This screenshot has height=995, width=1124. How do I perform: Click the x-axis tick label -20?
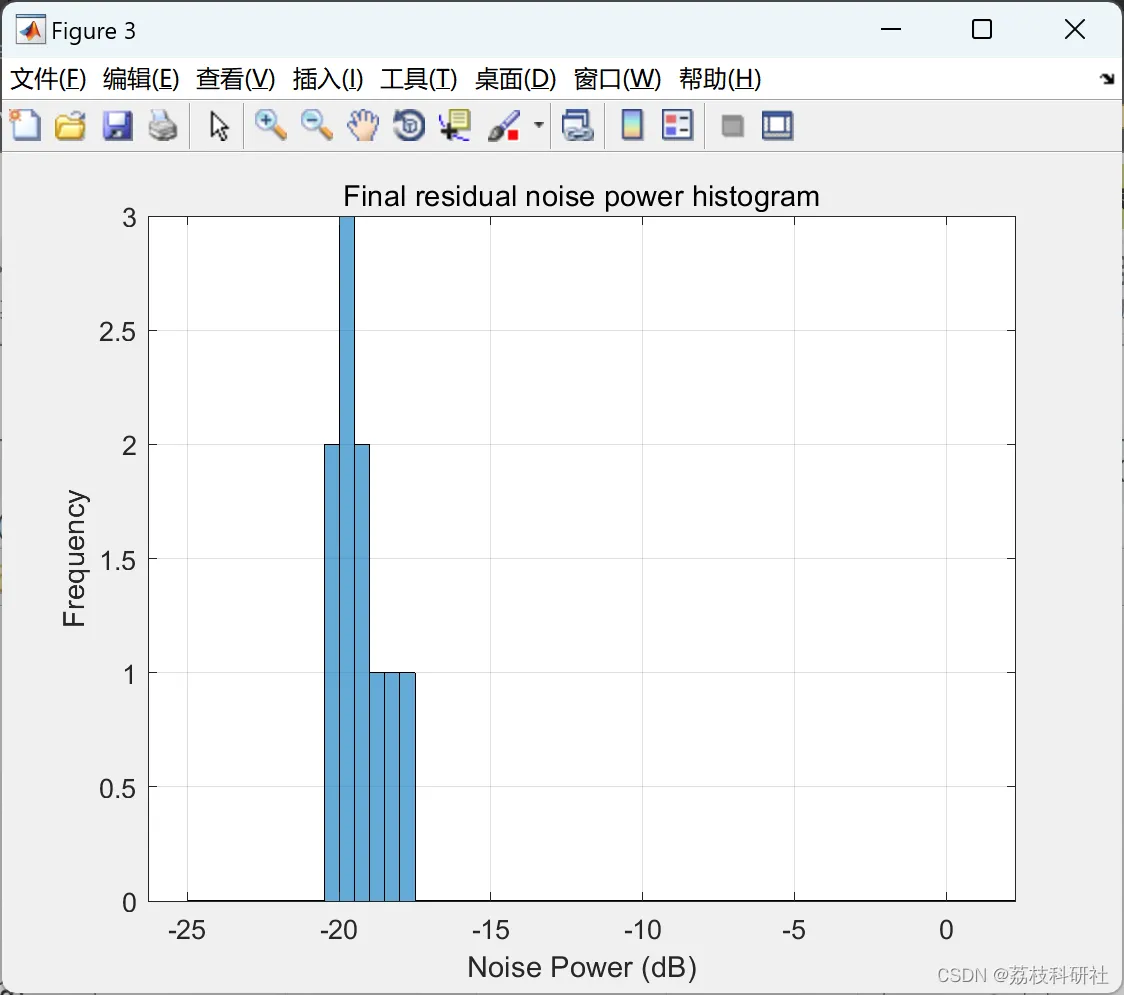pyautogui.click(x=338, y=930)
